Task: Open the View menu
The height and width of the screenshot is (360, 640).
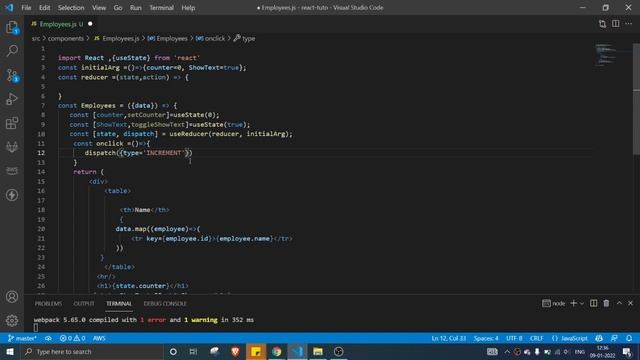Action: click(x=99, y=7)
